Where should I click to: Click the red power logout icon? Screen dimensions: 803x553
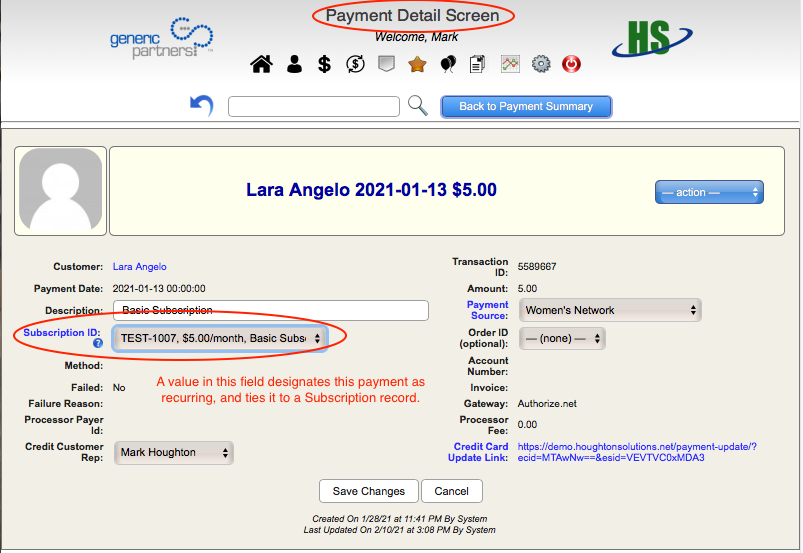pos(572,65)
